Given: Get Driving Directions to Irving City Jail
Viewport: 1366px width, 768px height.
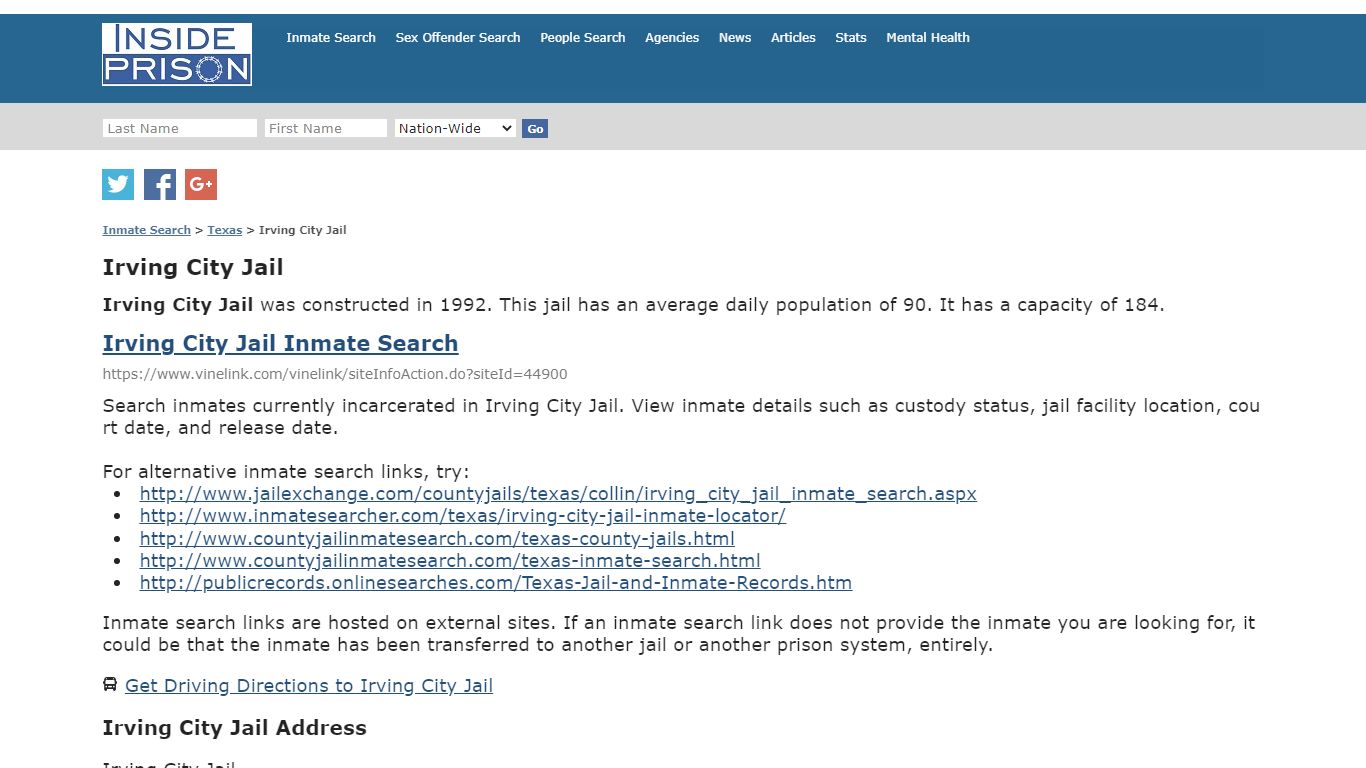Looking at the screenshot, I should click(x=308, y=685).
